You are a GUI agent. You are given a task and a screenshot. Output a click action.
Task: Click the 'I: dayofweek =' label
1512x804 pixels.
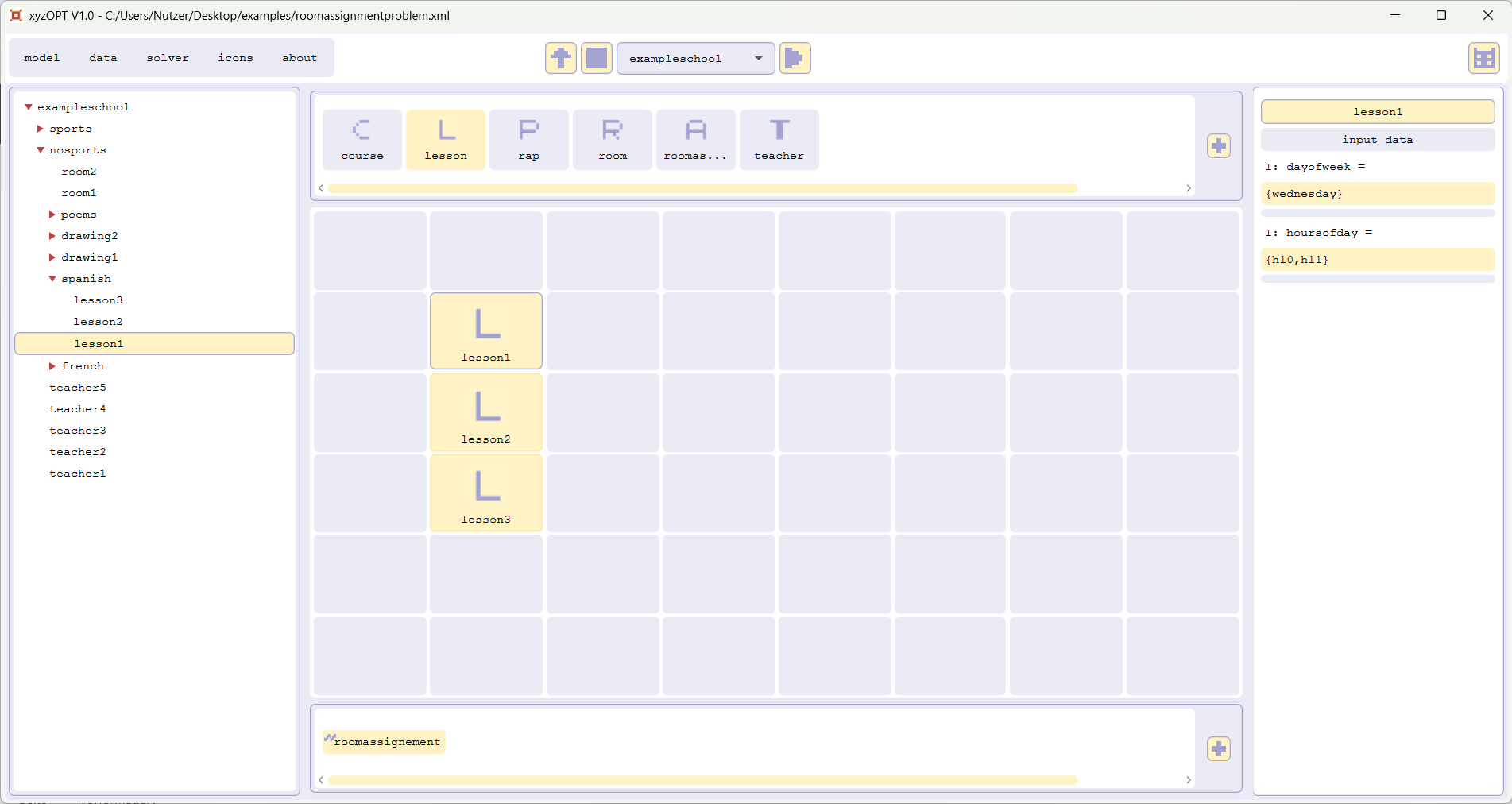tap(1316, 167)
